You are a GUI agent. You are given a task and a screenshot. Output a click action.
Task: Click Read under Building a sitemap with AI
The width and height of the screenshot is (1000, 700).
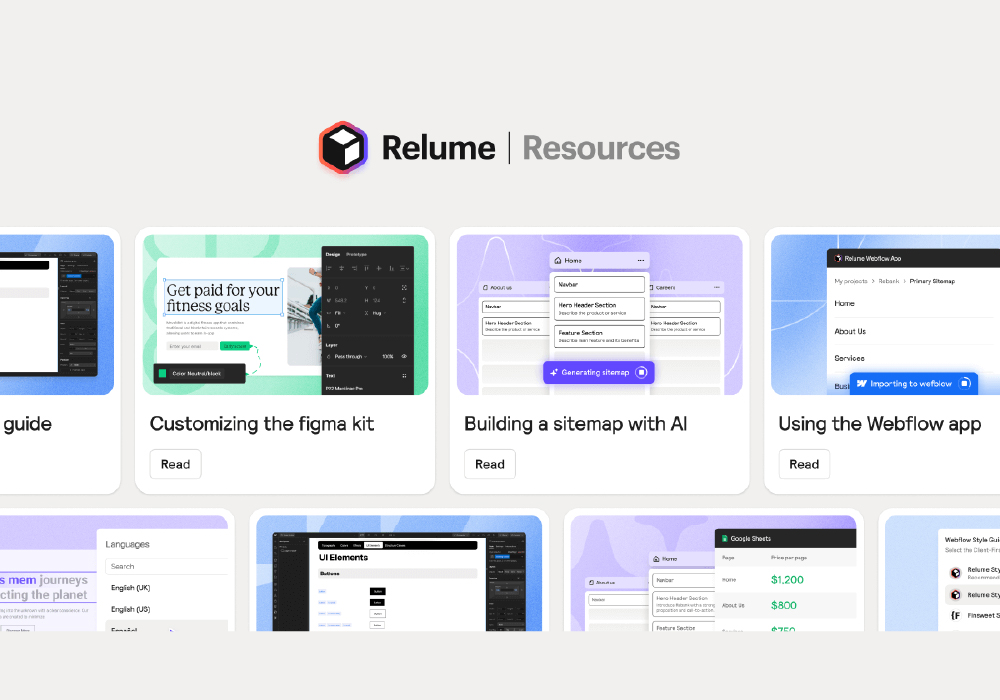pyautogui.click(x=490, y=464)
